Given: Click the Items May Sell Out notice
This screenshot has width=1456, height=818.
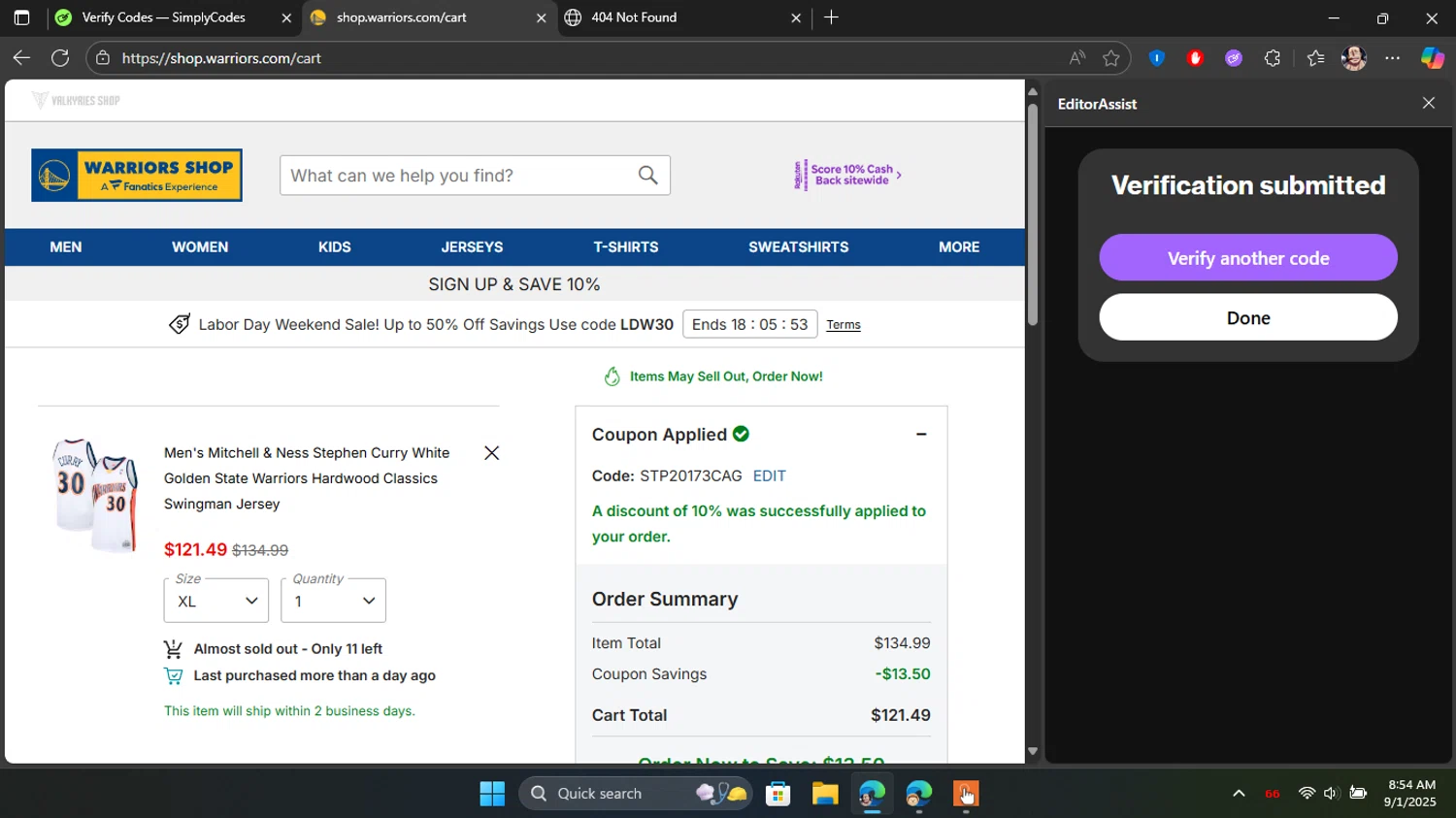Looking at the screenshot, I should point(713,376).
